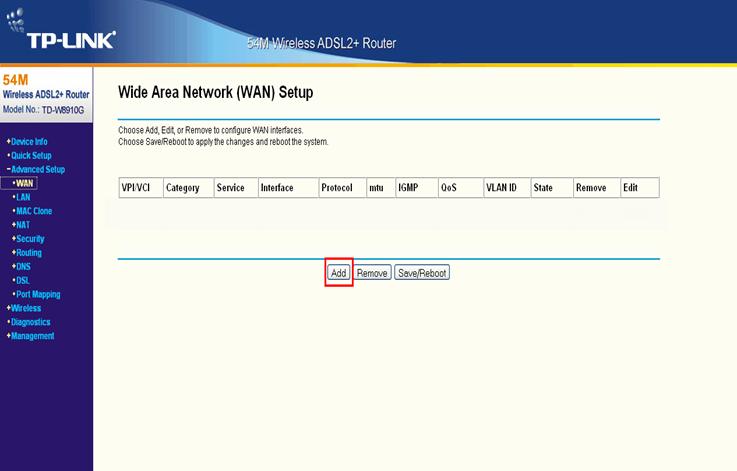Select the LAN menu item
The image size is (737, 471).
(23, 197)
